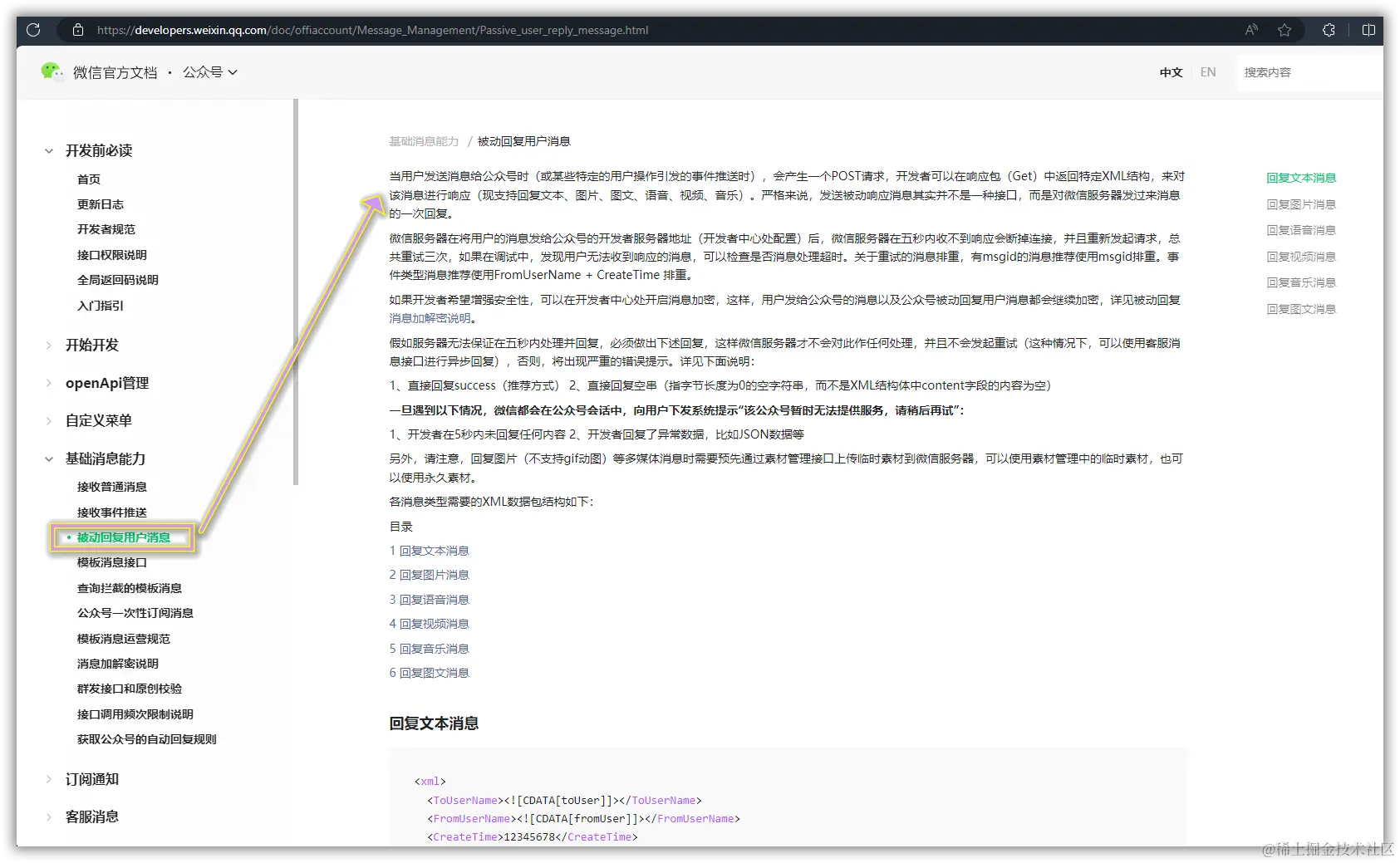Click the sidebar vertical scrollbar
Viewport: 1400px width, 863px height.
click(296, 292)
